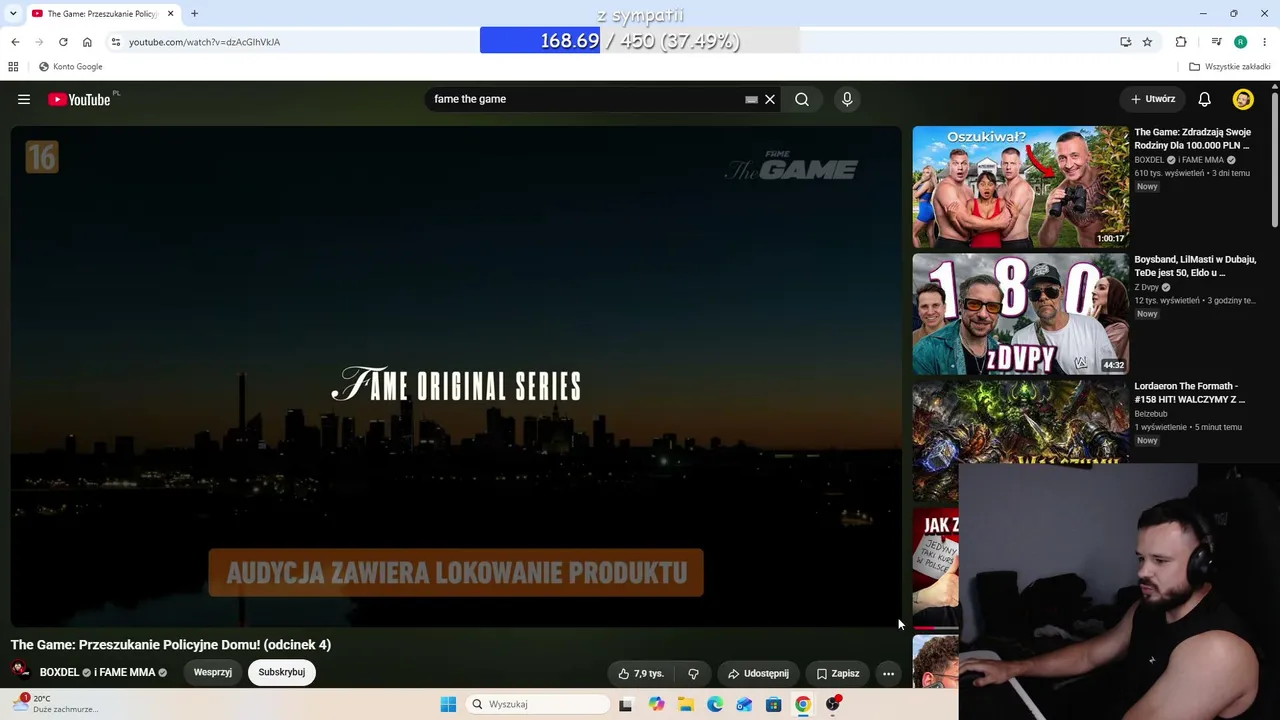Click the address bar URL
1280x720 pixels.
(204, 42)
